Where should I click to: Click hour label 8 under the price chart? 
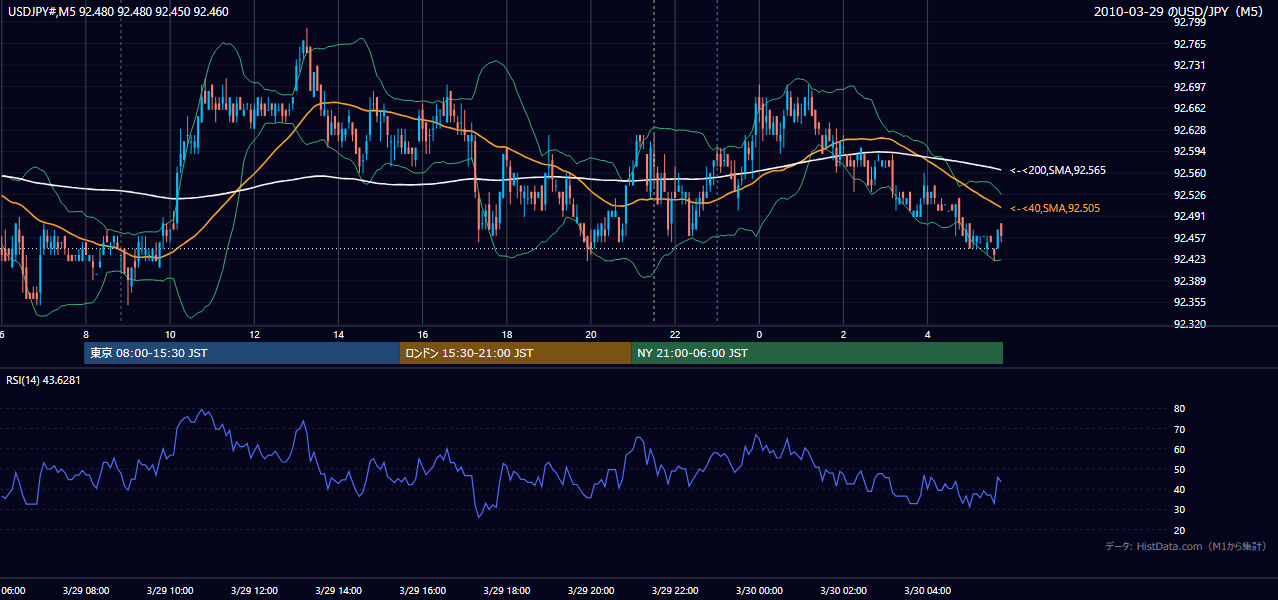(86, 334)
